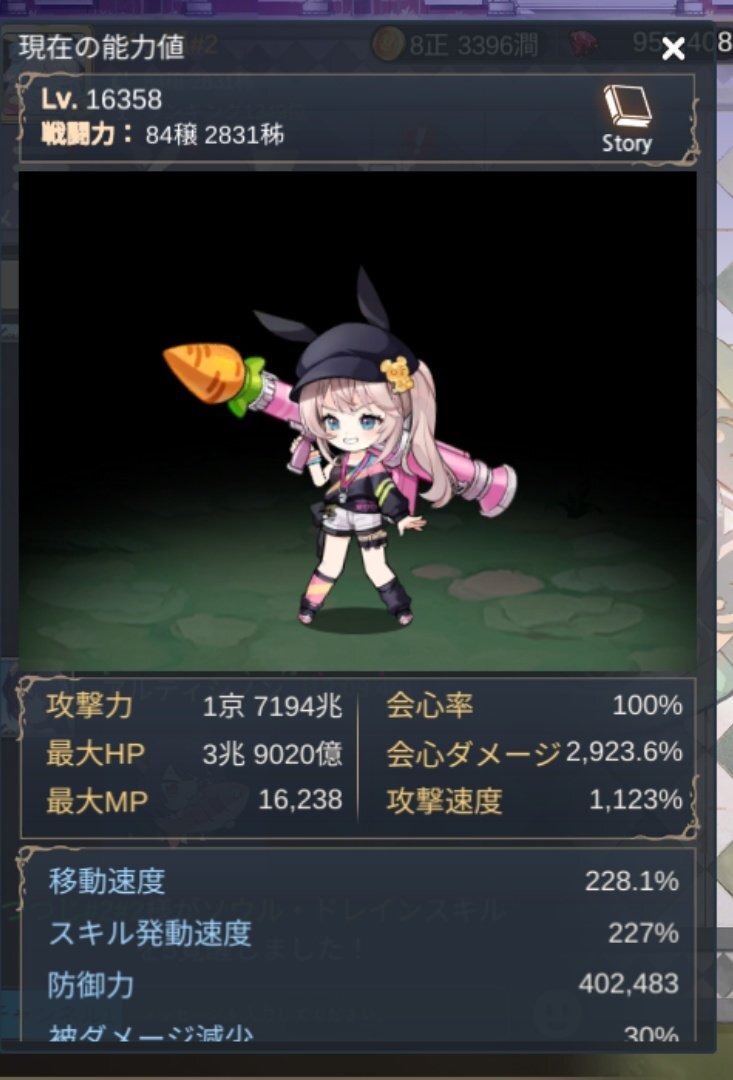Tap the 移動速度 detail row

coord(364,881)
